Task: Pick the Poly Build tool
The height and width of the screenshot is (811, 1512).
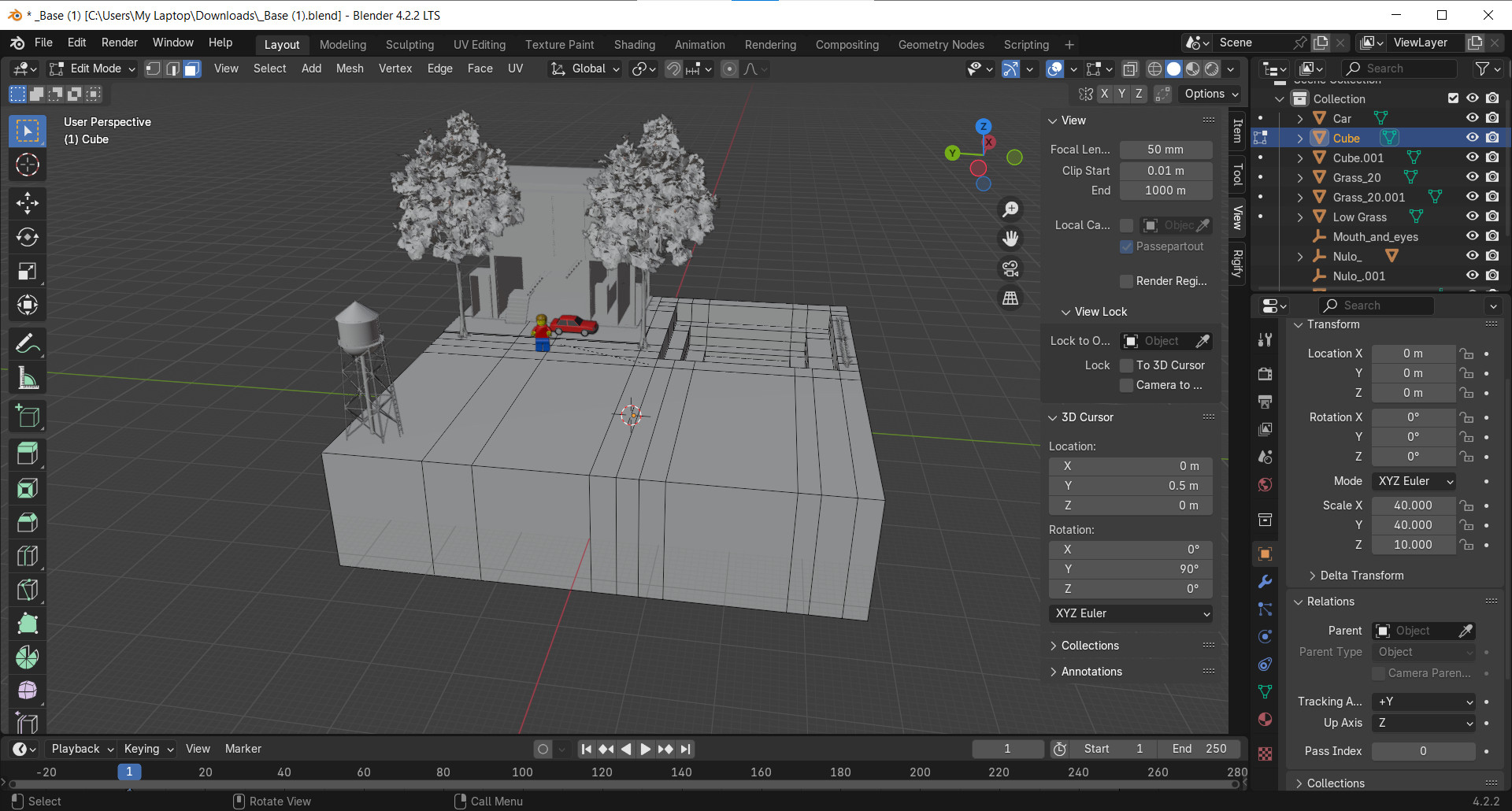Action: point(28,624)
